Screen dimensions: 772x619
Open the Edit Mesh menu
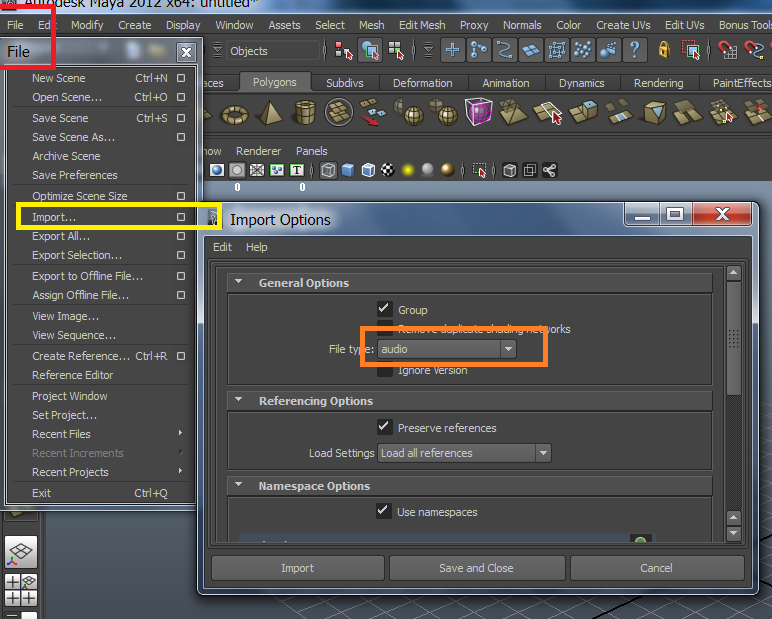tap(422, 25)
